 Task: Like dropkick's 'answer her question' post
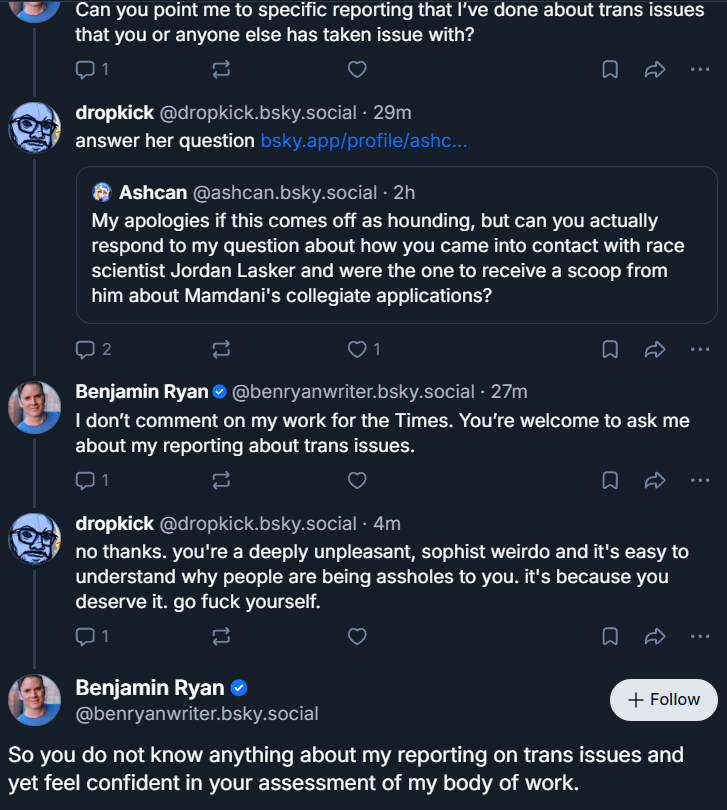(x=357, y=349)
